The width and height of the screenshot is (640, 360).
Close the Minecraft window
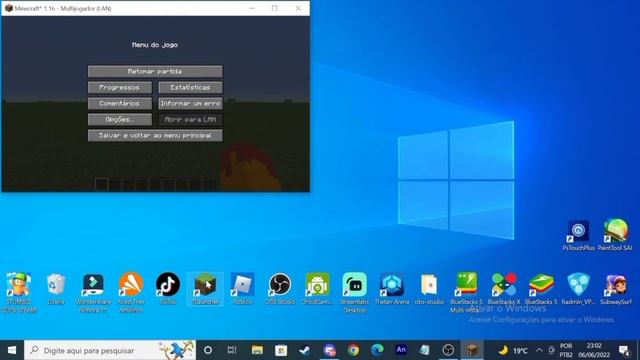298,8
